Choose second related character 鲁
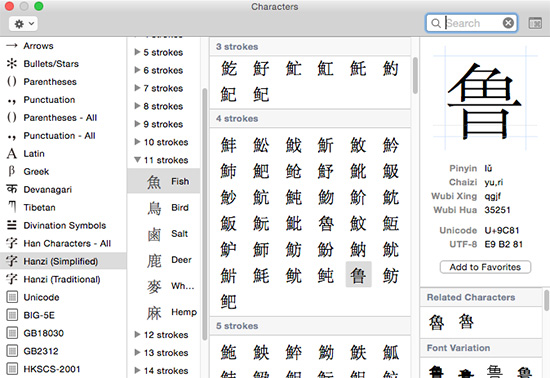 click(x=466, y=322)
